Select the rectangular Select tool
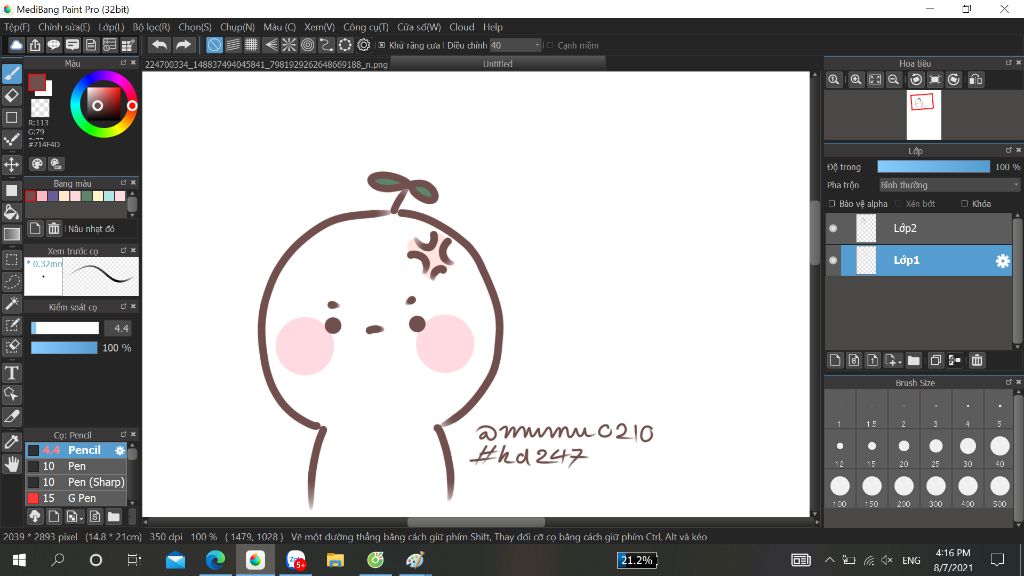The height and width of the screenshot is (576, 1024). 12,260
